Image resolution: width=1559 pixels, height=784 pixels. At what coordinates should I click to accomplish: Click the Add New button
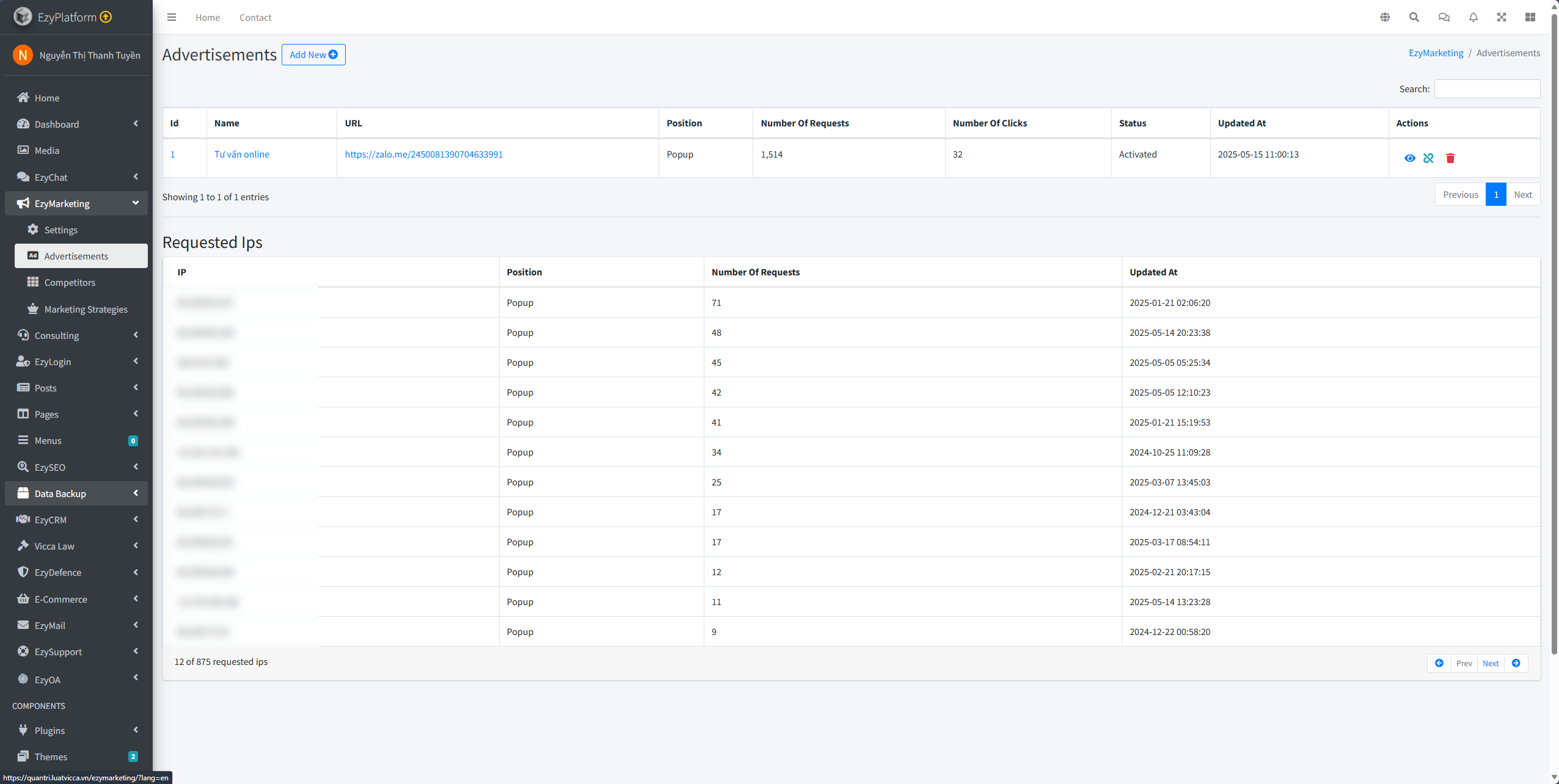pyautogui.click(x=313, y=55)
